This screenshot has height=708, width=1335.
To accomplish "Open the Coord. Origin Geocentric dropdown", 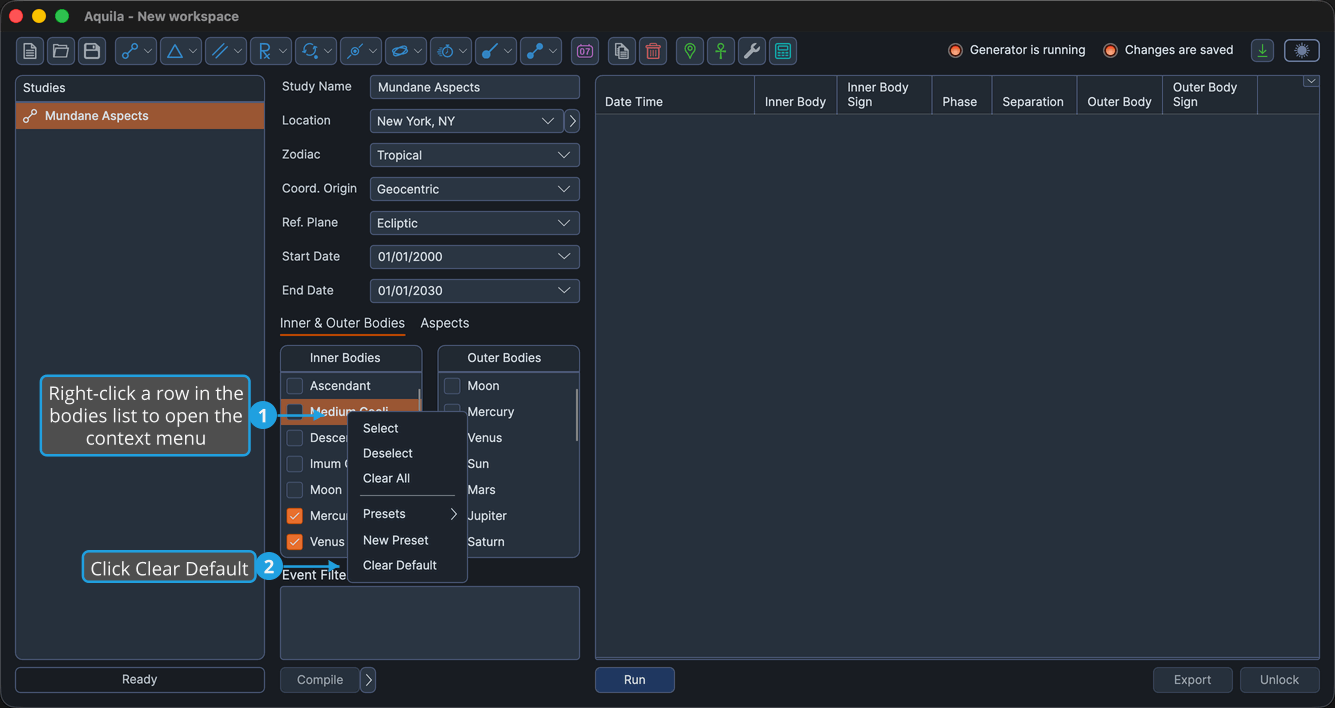I will pyautogui.click(x=475, y=189).
